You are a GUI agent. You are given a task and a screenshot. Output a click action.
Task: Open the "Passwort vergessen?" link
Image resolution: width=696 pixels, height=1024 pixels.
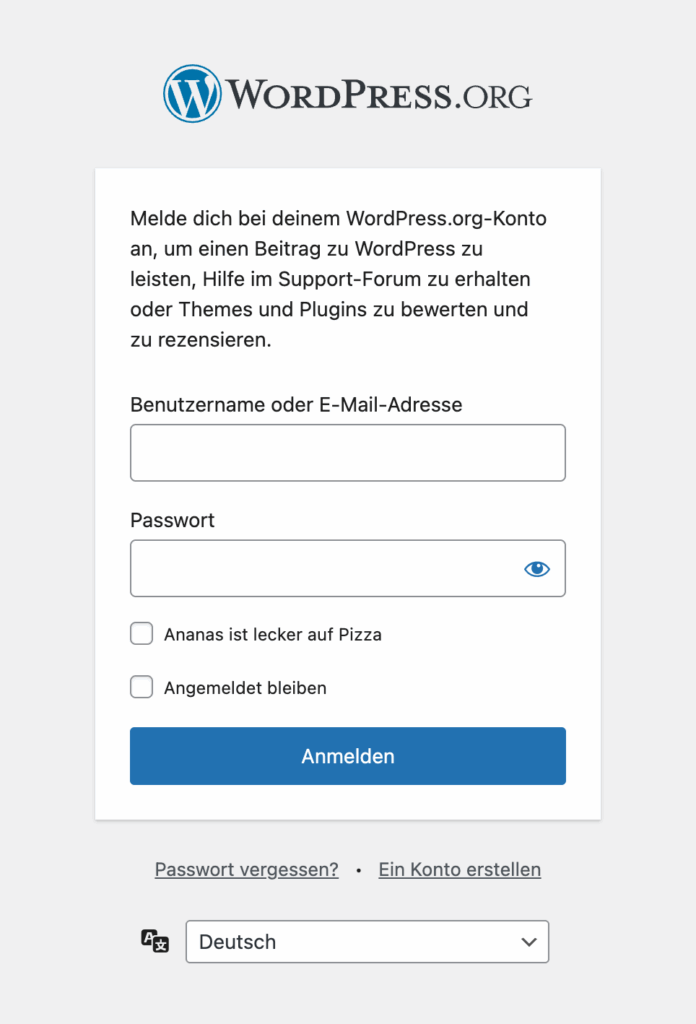click(246, 870)
